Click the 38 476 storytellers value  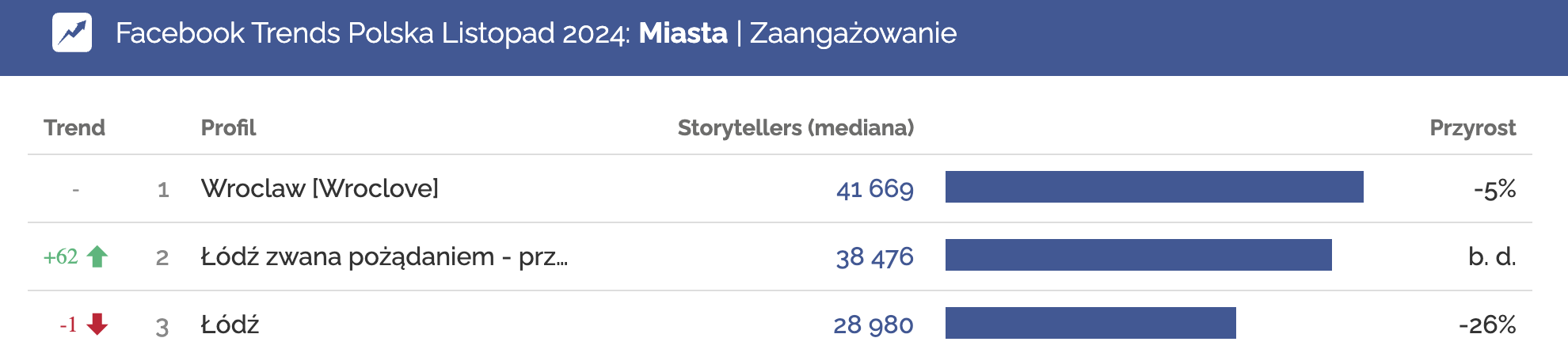pyautogui.click(x=874, y=256)
